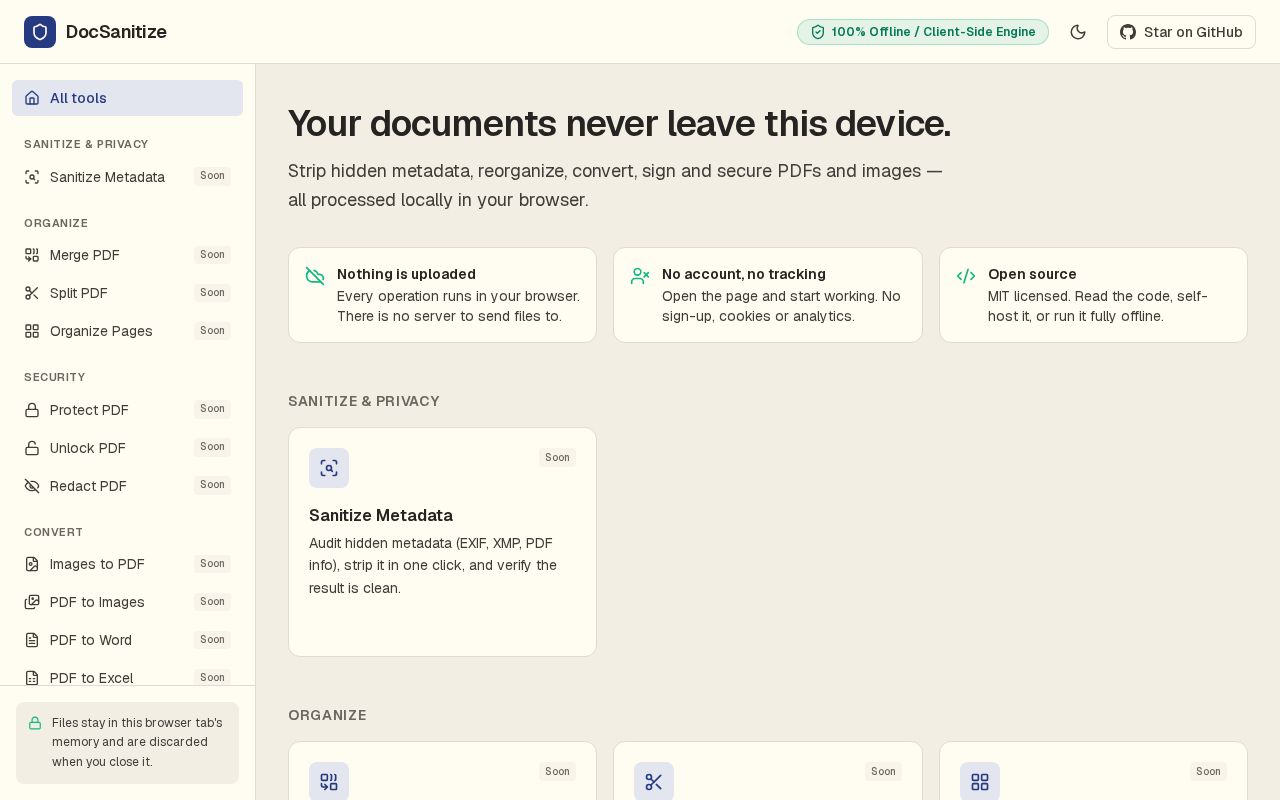Open Merge PDF in the sidebar
1280x800 pixels.
click(127, 255)
